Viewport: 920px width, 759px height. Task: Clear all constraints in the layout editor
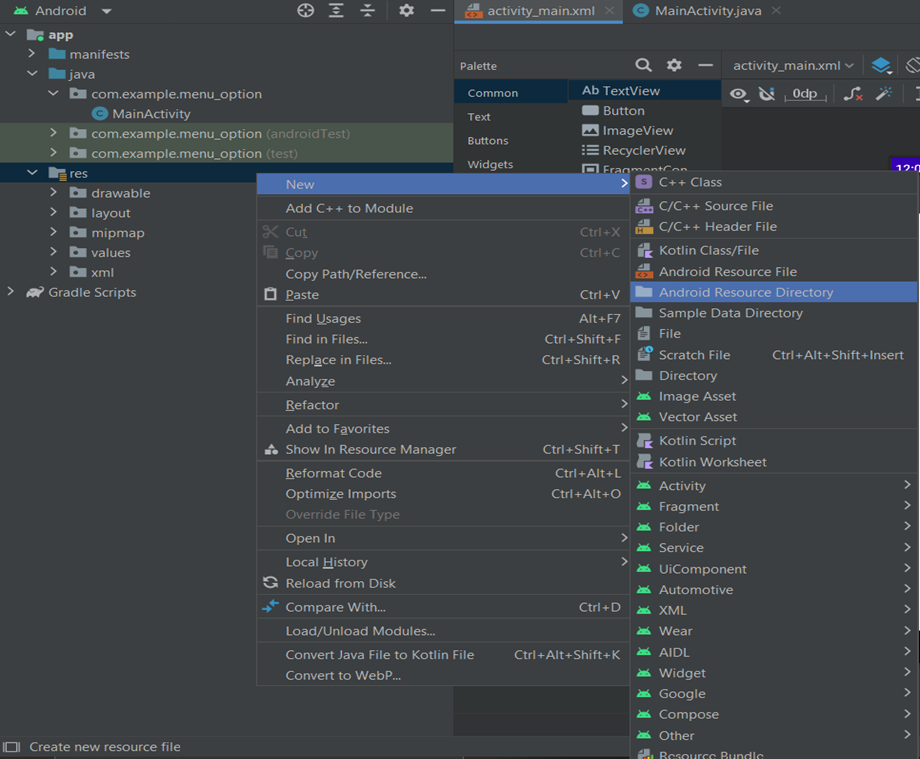pyautogui.click(x=853, y=93)
